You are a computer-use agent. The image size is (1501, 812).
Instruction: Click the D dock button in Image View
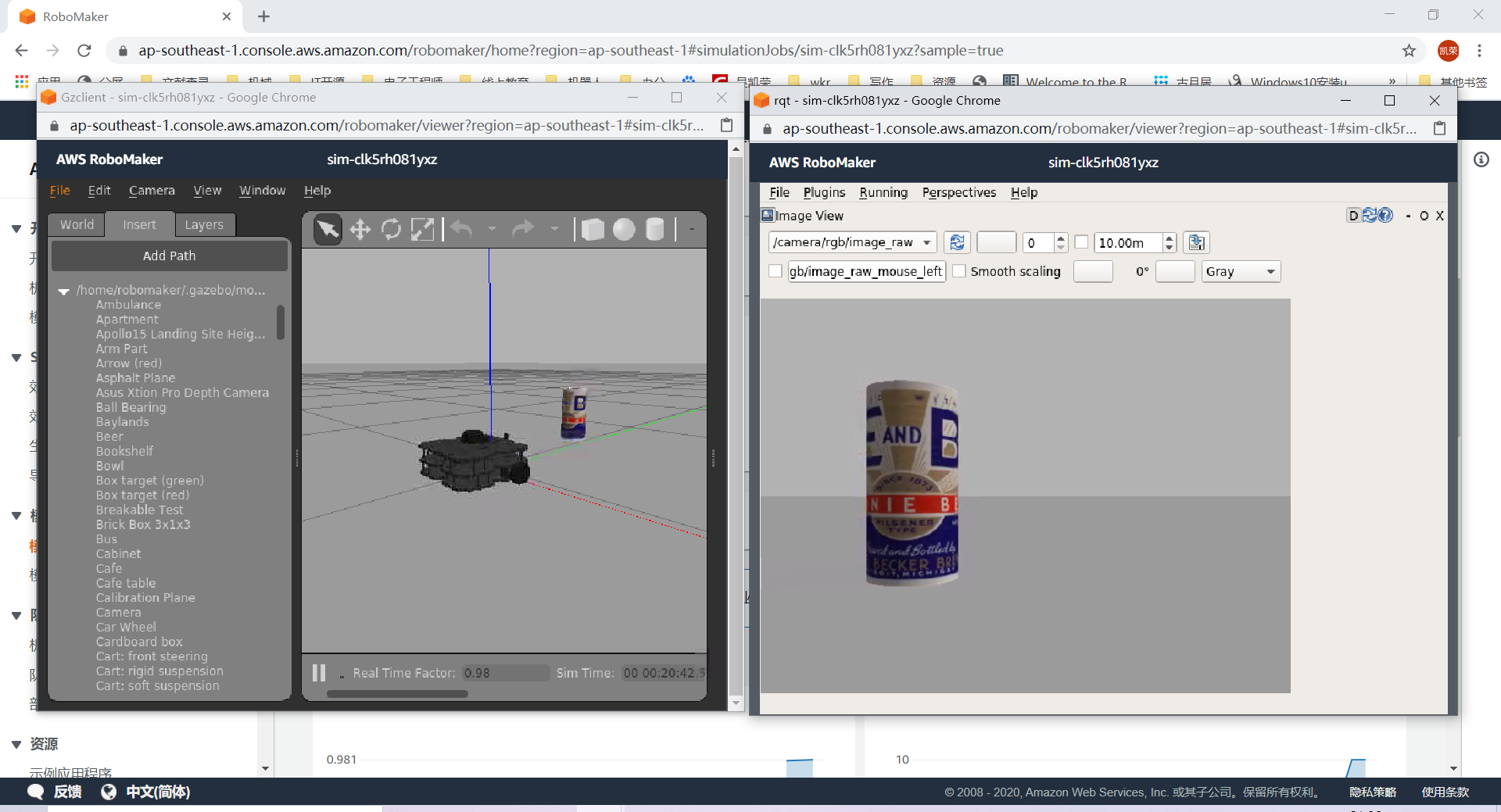click(1354, 216)
